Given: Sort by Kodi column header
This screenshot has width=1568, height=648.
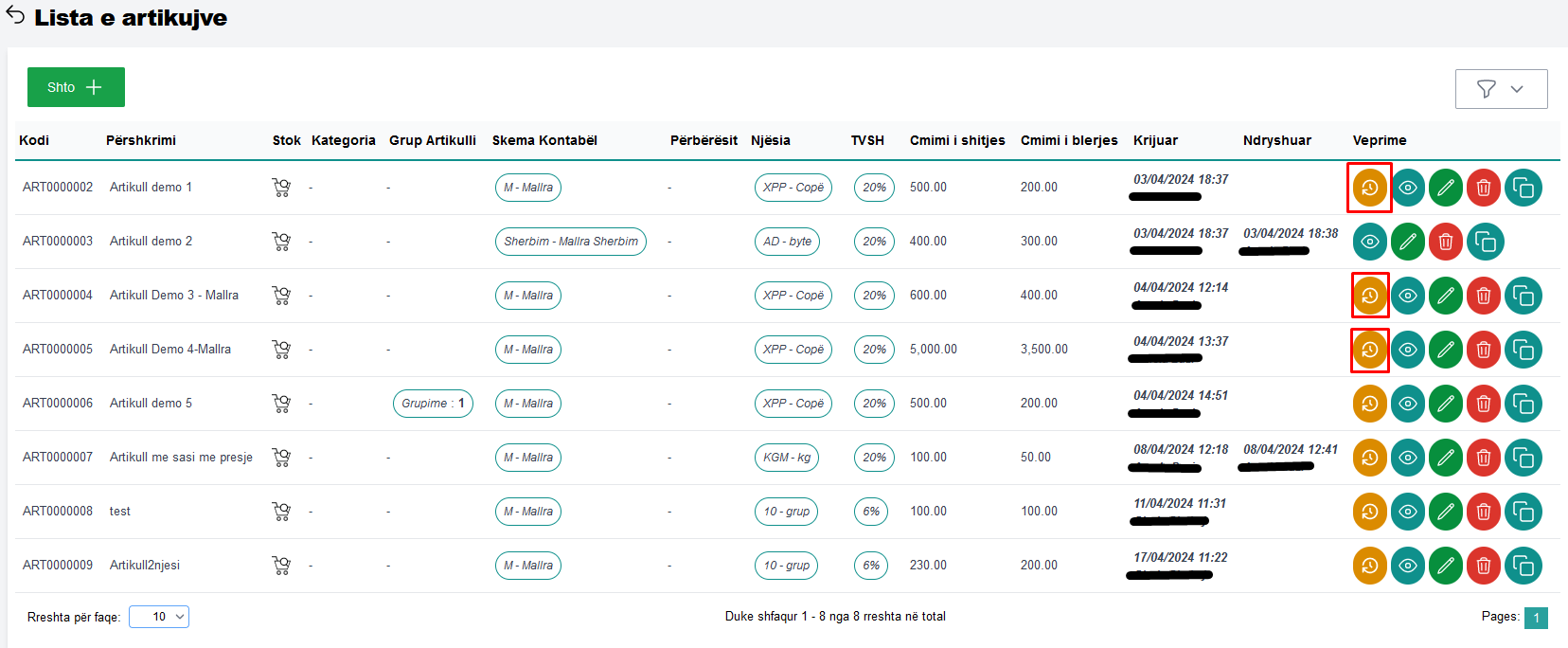Looking at the screenshot, I should click(x=34, y=140).
